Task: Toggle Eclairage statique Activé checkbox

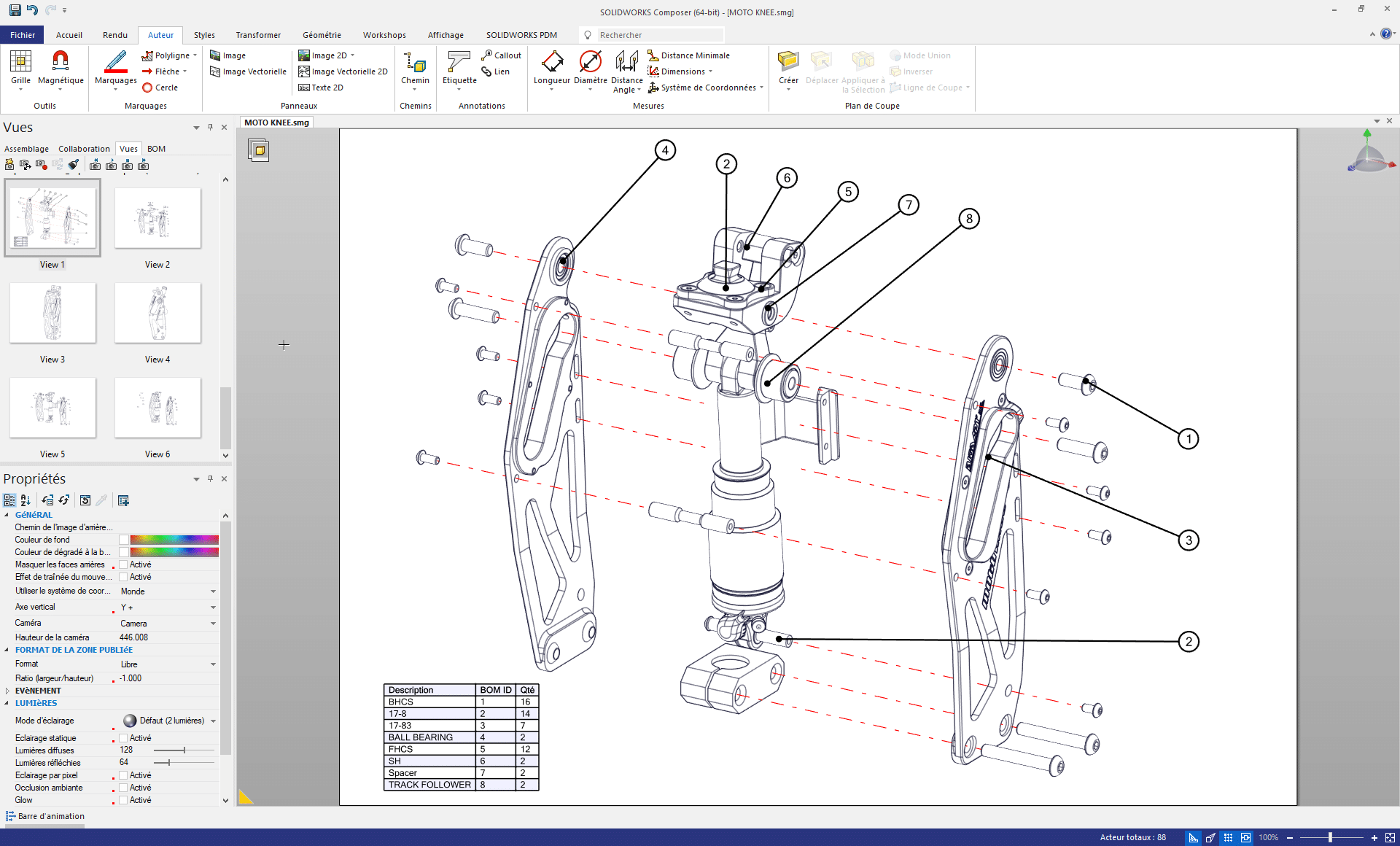Action: [124, 738]
